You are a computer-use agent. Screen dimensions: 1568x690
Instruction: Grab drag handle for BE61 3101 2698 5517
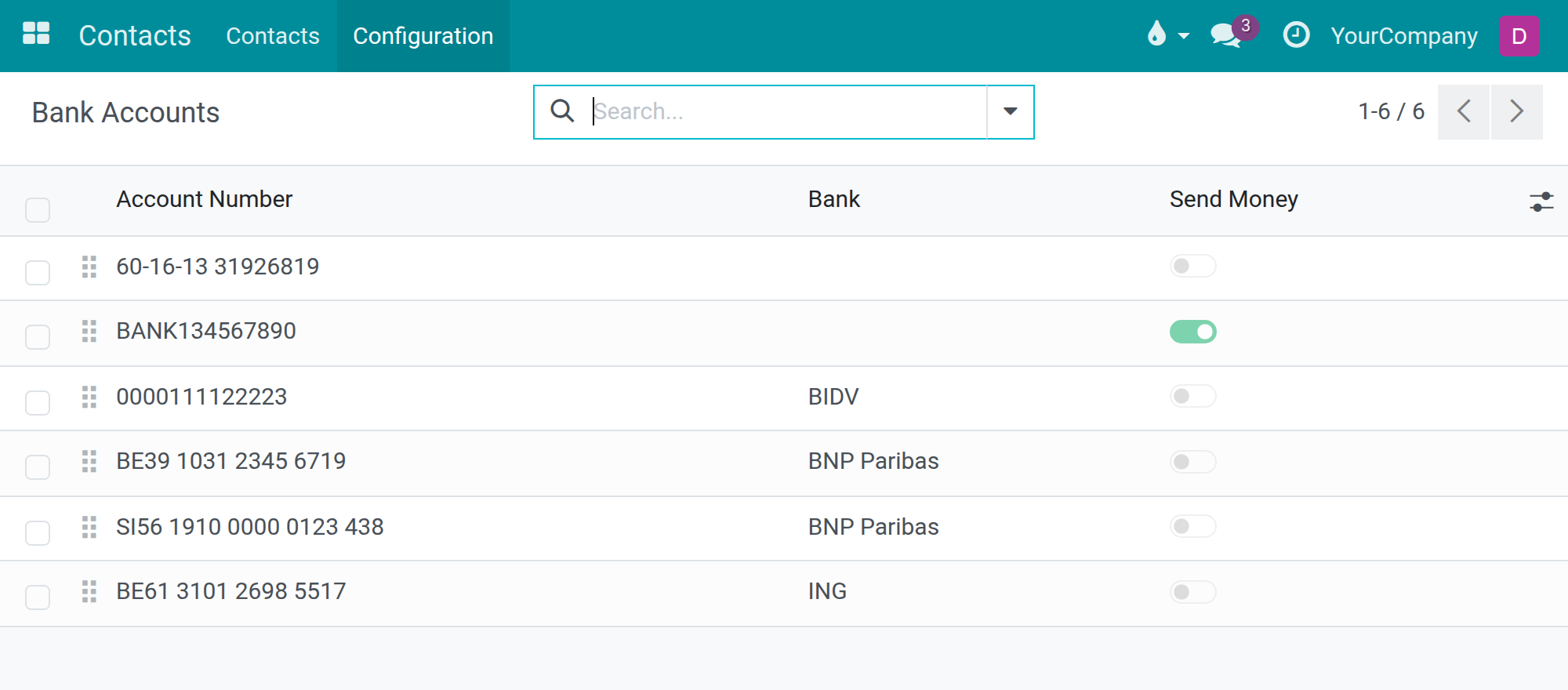pos(89,591)
